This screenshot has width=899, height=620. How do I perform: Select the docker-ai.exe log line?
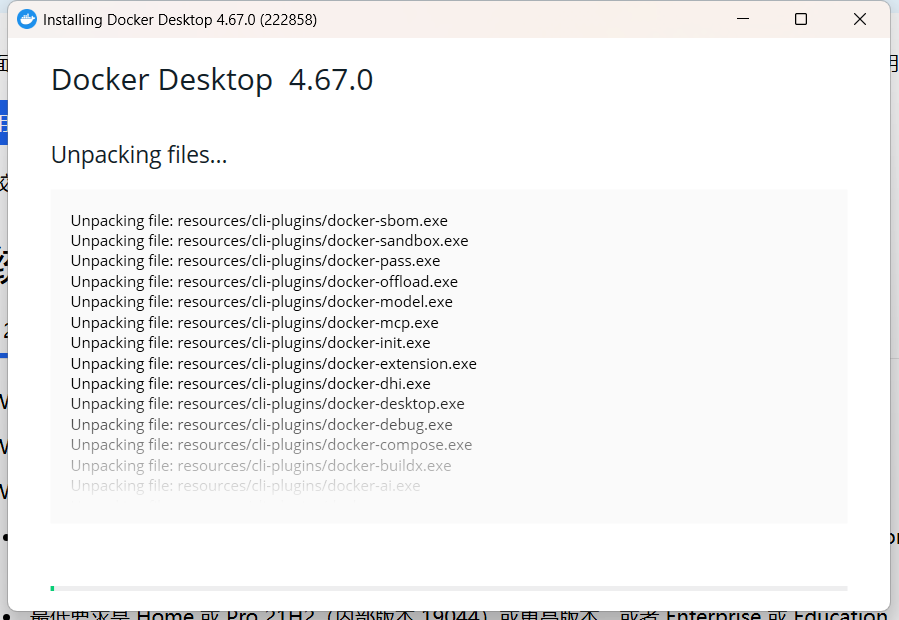pyautogui.click(x=245, y=486)
